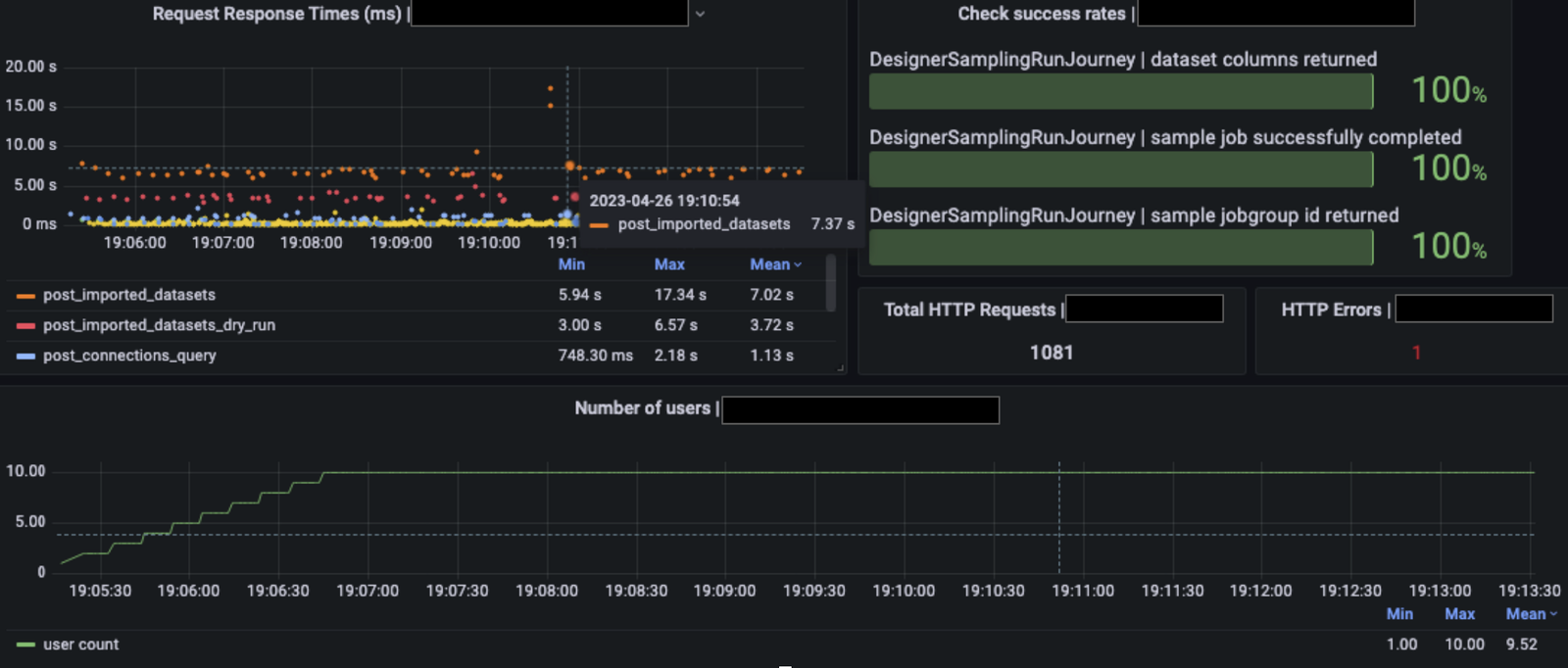
Task: Toggle post_imported_datasets_dry_run series in legend
Action: pos(159,325)
